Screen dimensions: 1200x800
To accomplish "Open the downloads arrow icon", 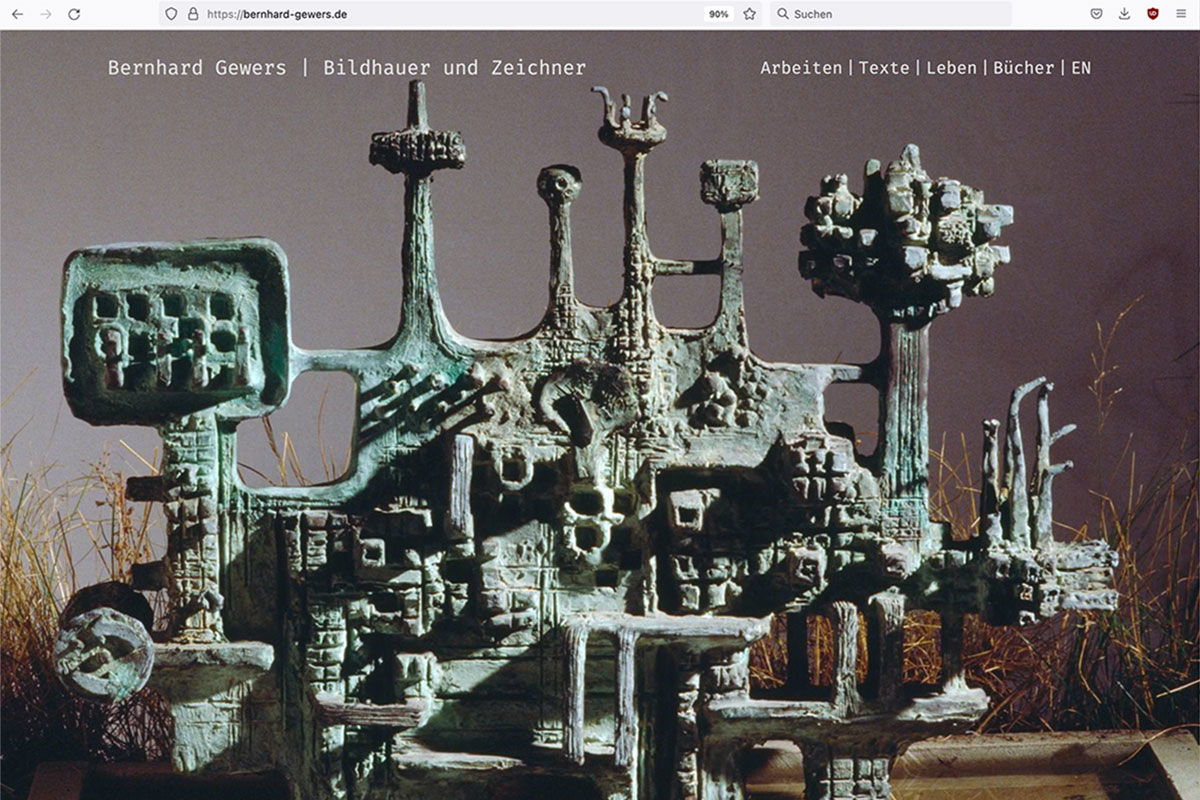I will coord(1124,14).
